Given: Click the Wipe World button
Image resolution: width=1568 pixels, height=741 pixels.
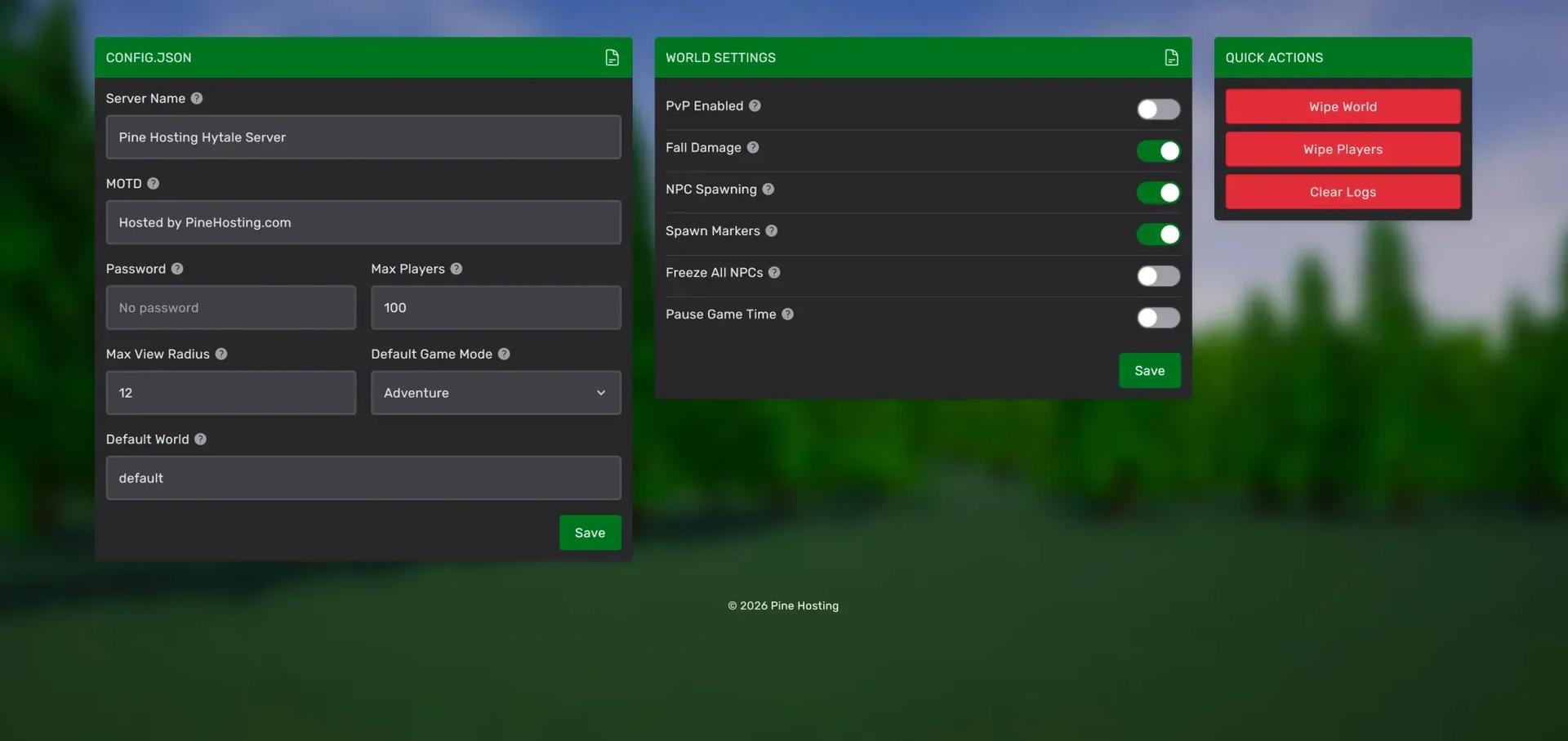Looking at the screenshot, I should click(1342, 106).
